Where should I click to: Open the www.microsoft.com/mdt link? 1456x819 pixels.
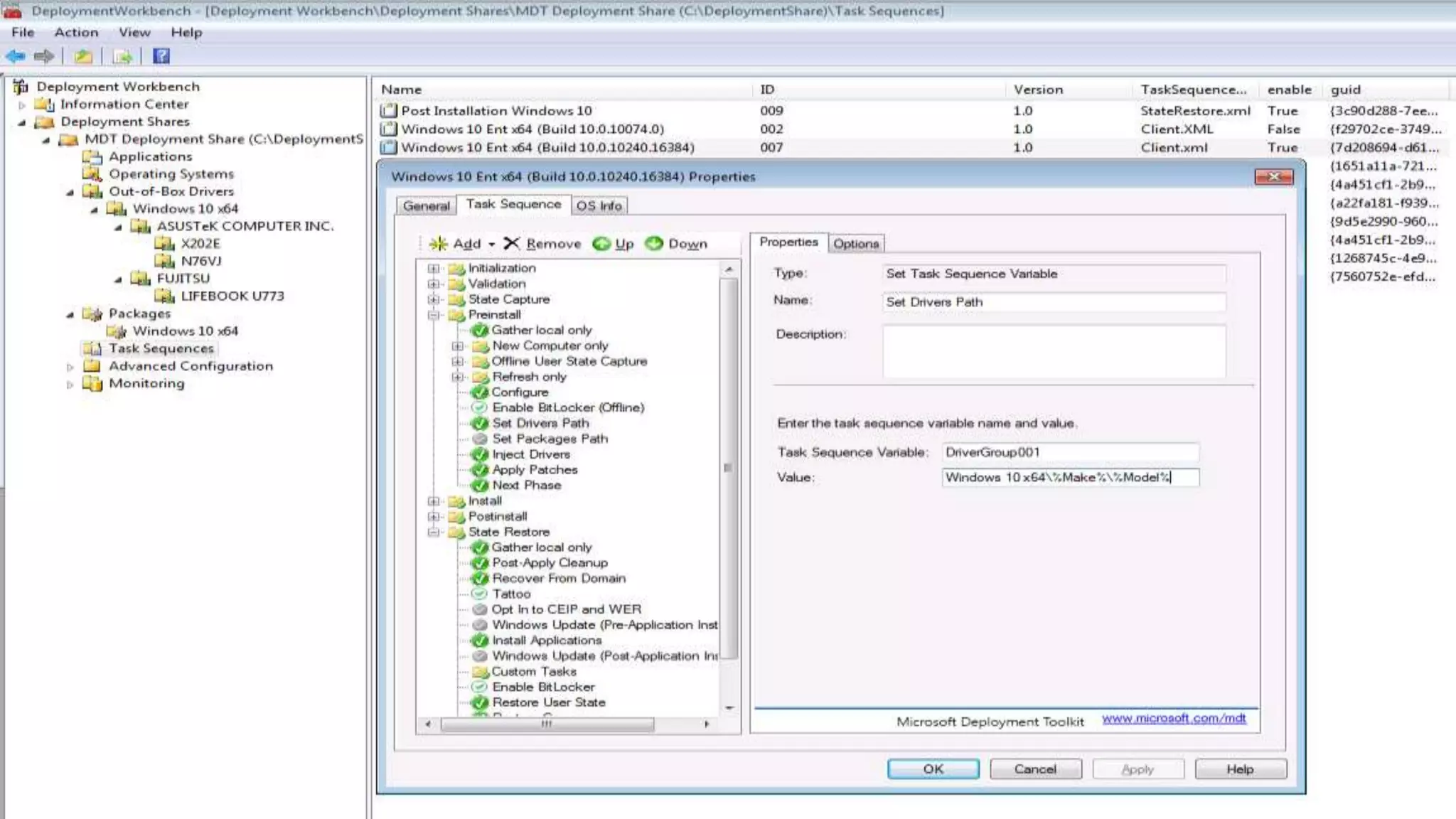tap(1174, 719)
